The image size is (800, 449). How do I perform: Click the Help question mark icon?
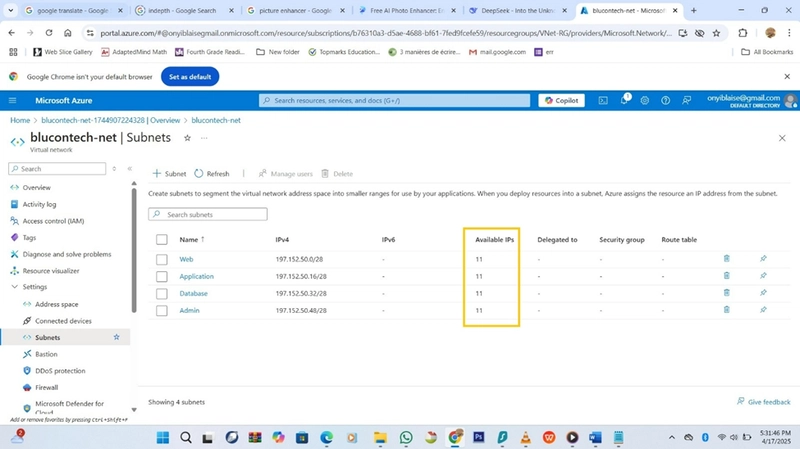tap(665, 101)
